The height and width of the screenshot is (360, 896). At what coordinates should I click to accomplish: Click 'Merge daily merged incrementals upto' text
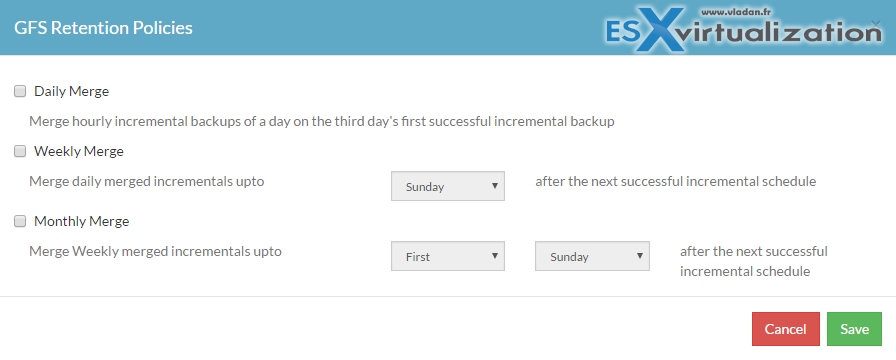click(x=146, y=182)
